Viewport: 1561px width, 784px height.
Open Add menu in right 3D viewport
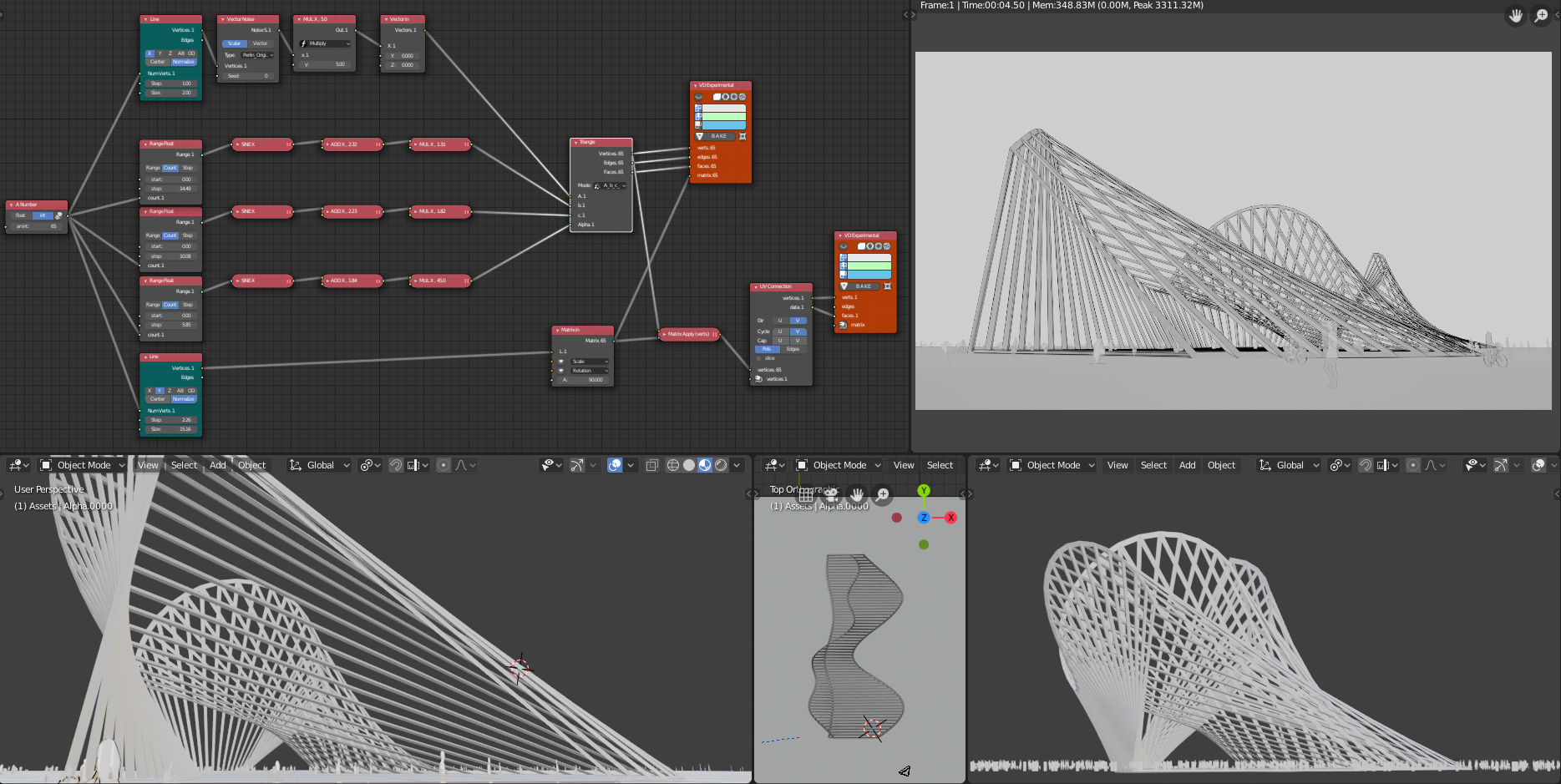point(1188,465)
